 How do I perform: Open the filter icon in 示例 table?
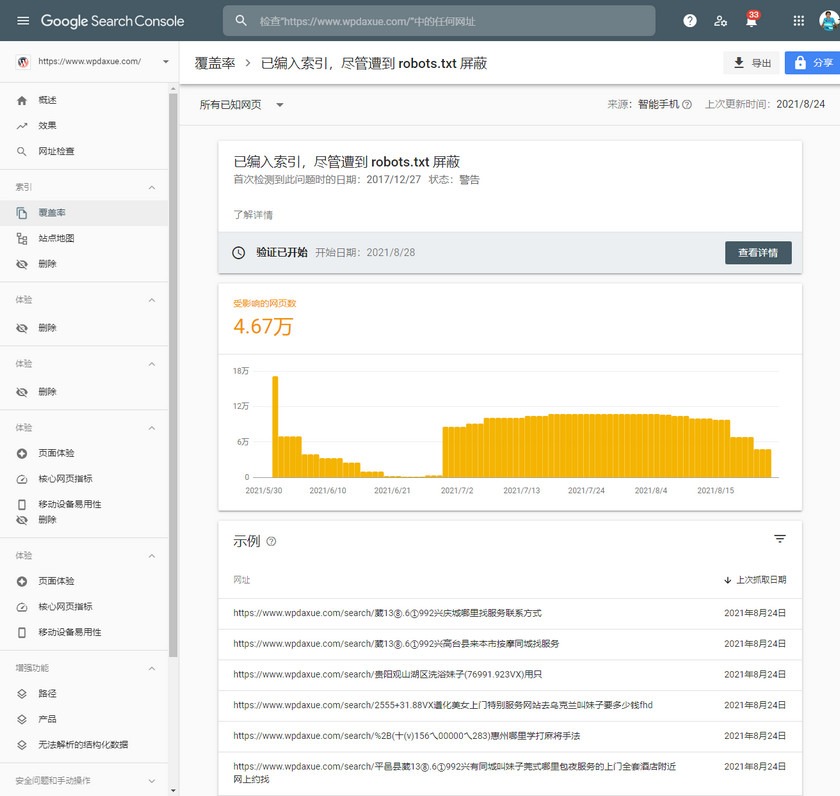coord(779,539)
